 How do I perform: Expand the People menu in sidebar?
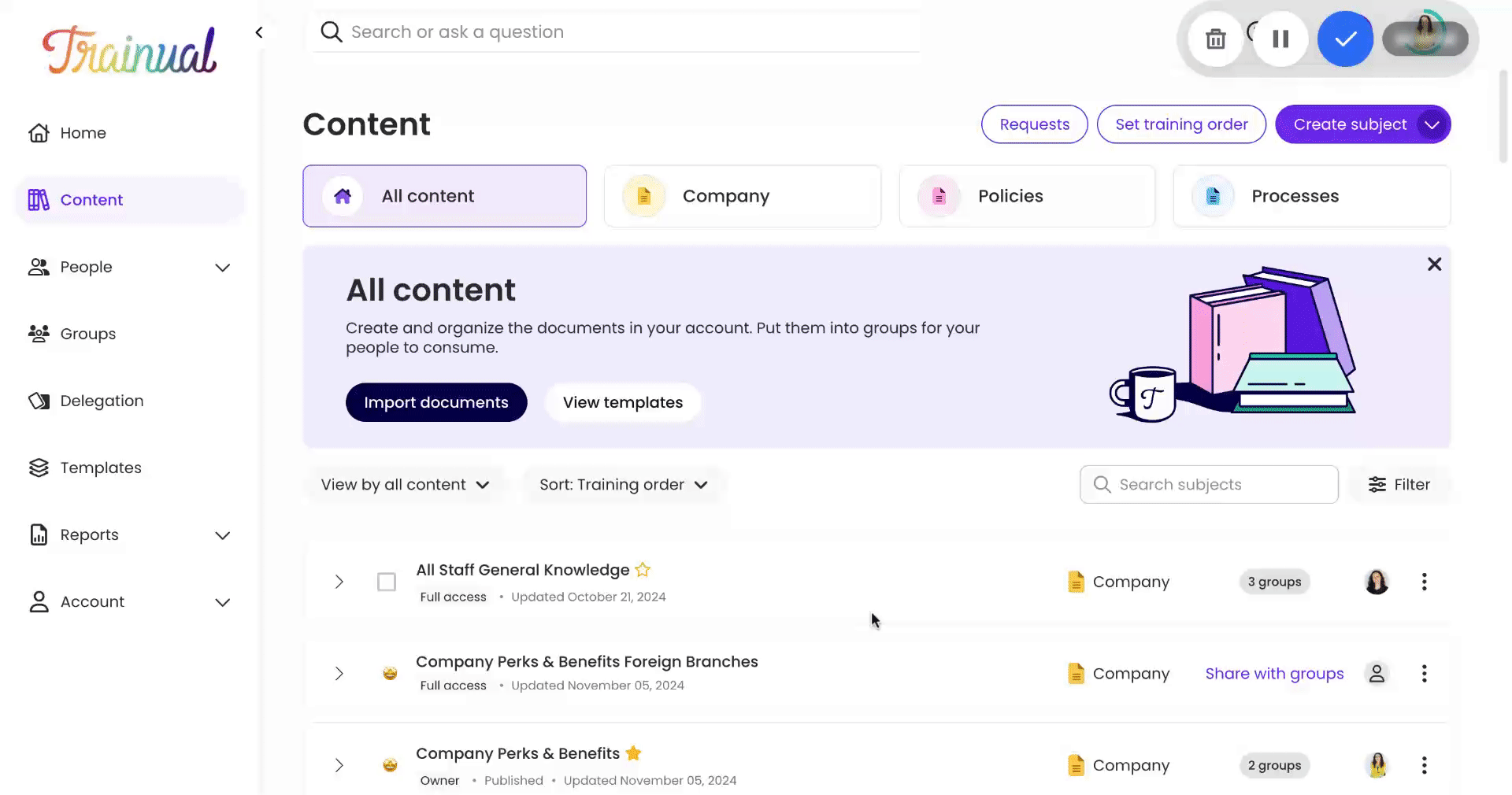tap(222, 268)
